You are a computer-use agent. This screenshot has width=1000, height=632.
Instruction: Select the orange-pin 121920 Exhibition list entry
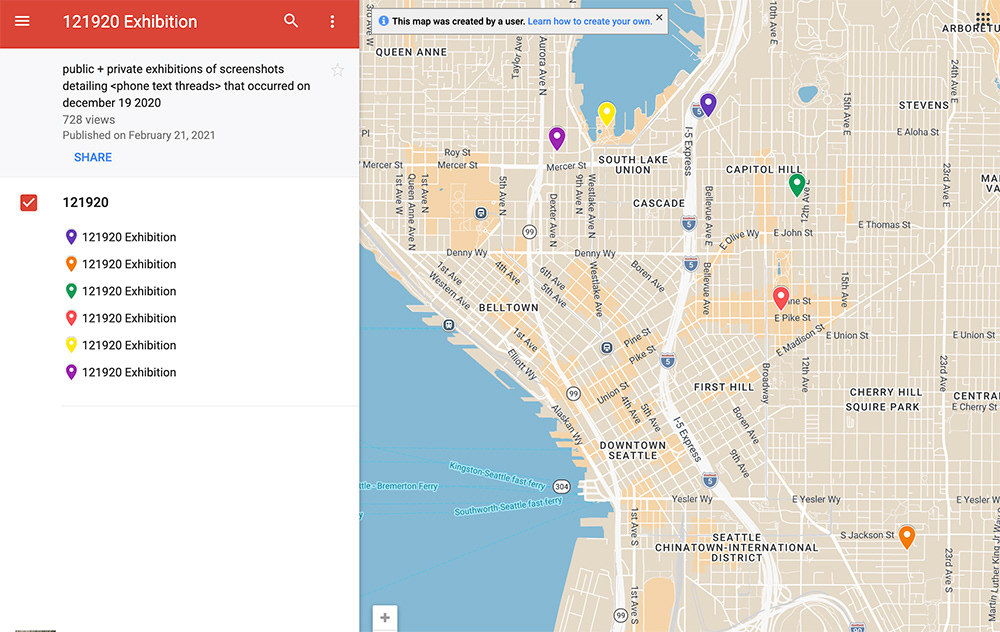129,264
